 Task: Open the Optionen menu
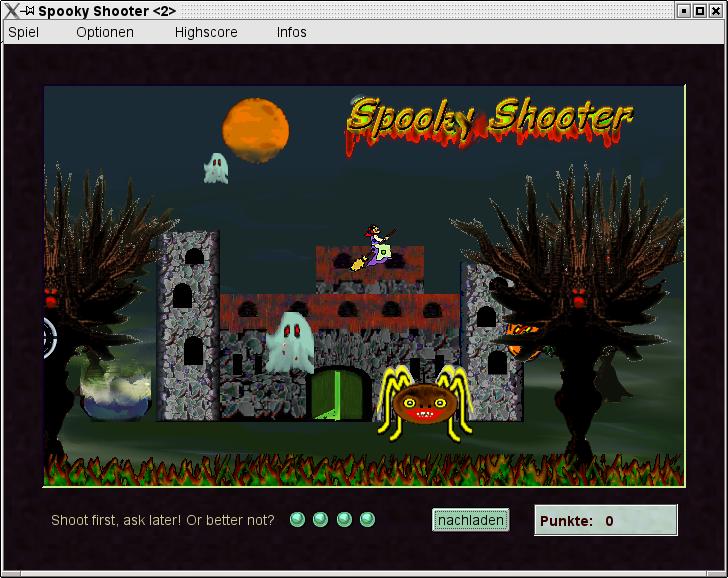[x=105, y=32]
